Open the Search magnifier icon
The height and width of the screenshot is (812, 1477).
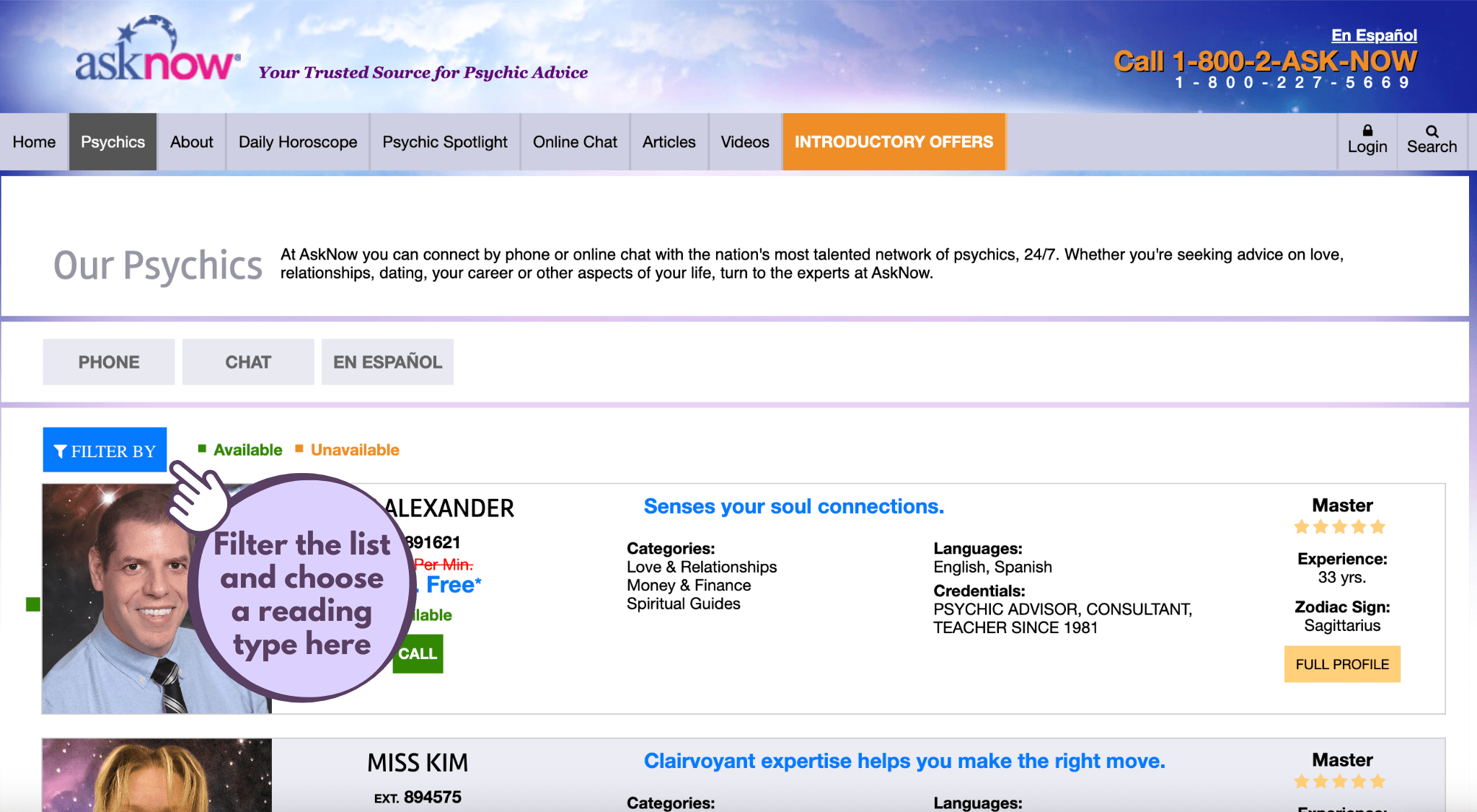[1432, 131]
